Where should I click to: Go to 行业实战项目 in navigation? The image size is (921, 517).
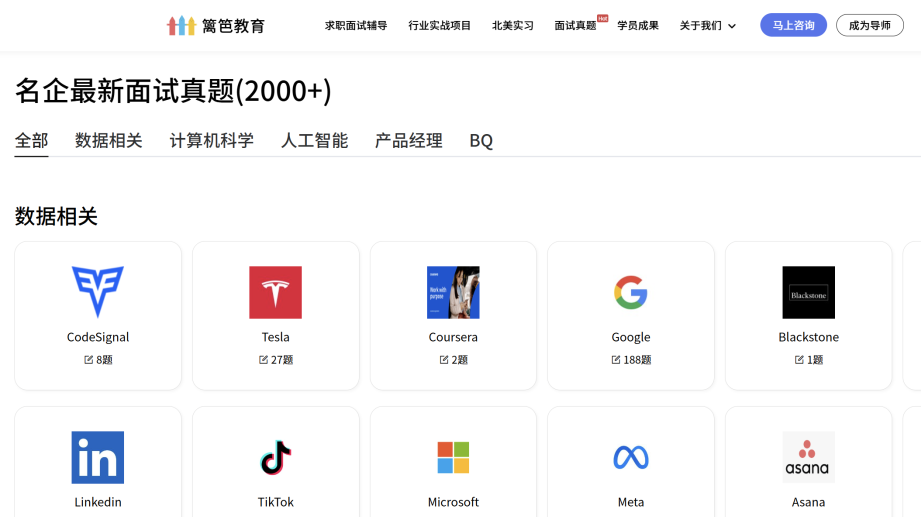pyautogui.click(x=439, y=26)
